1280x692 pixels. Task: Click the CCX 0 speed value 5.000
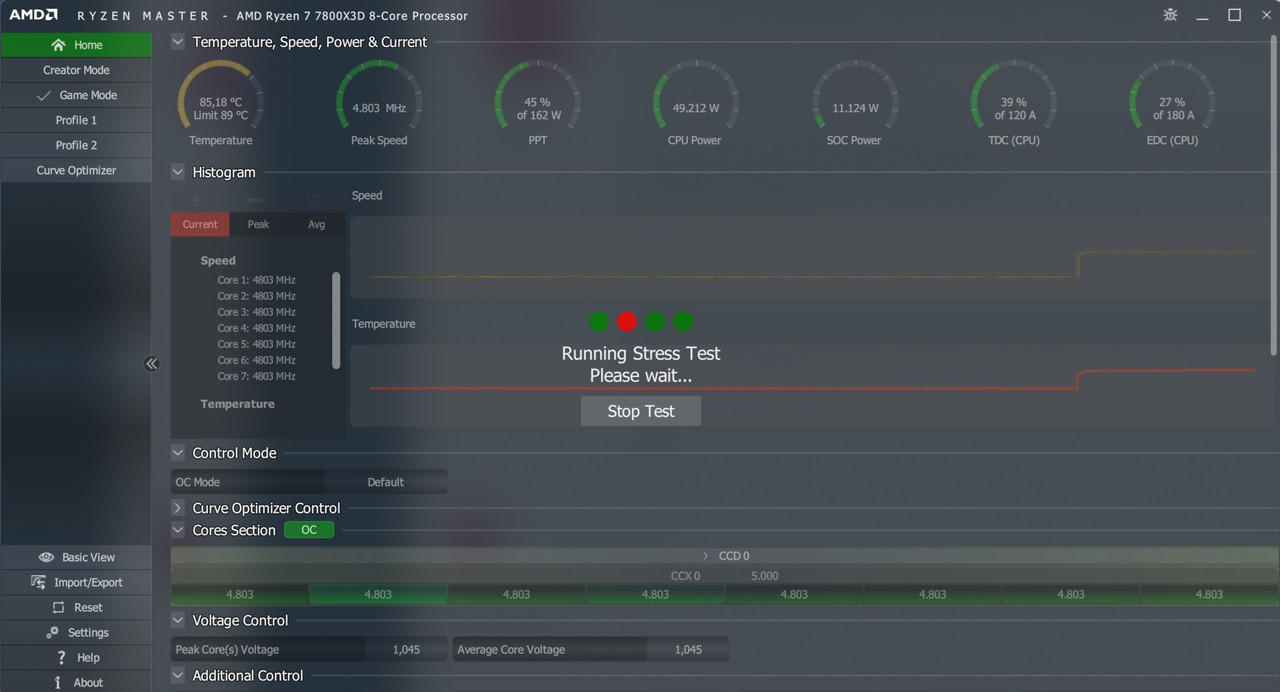[x=765, y=576]
